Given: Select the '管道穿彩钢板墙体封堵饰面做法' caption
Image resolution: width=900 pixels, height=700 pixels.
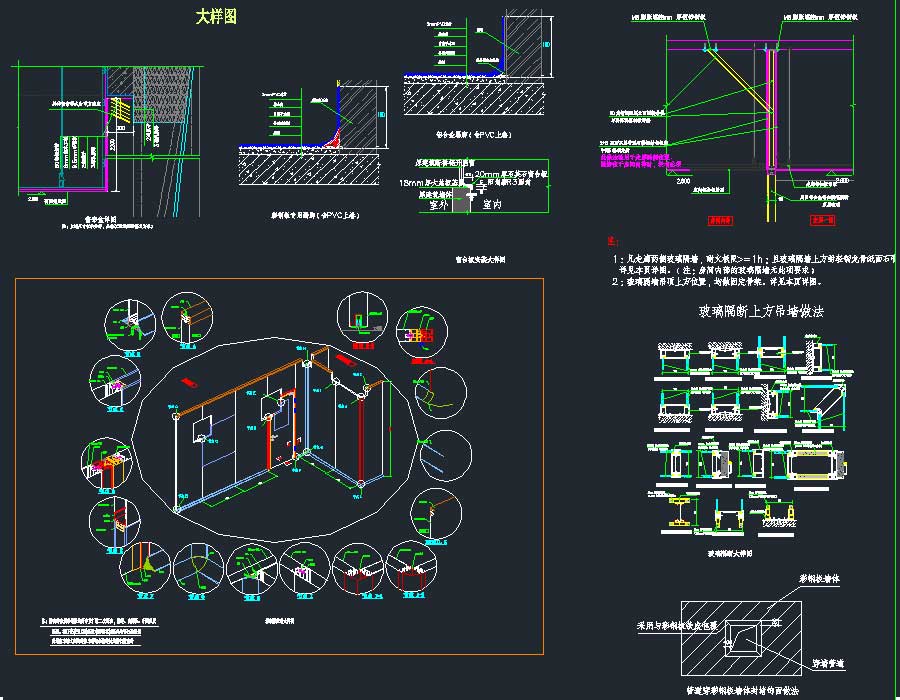Looking at the screenshot, I should click(742, 690).
